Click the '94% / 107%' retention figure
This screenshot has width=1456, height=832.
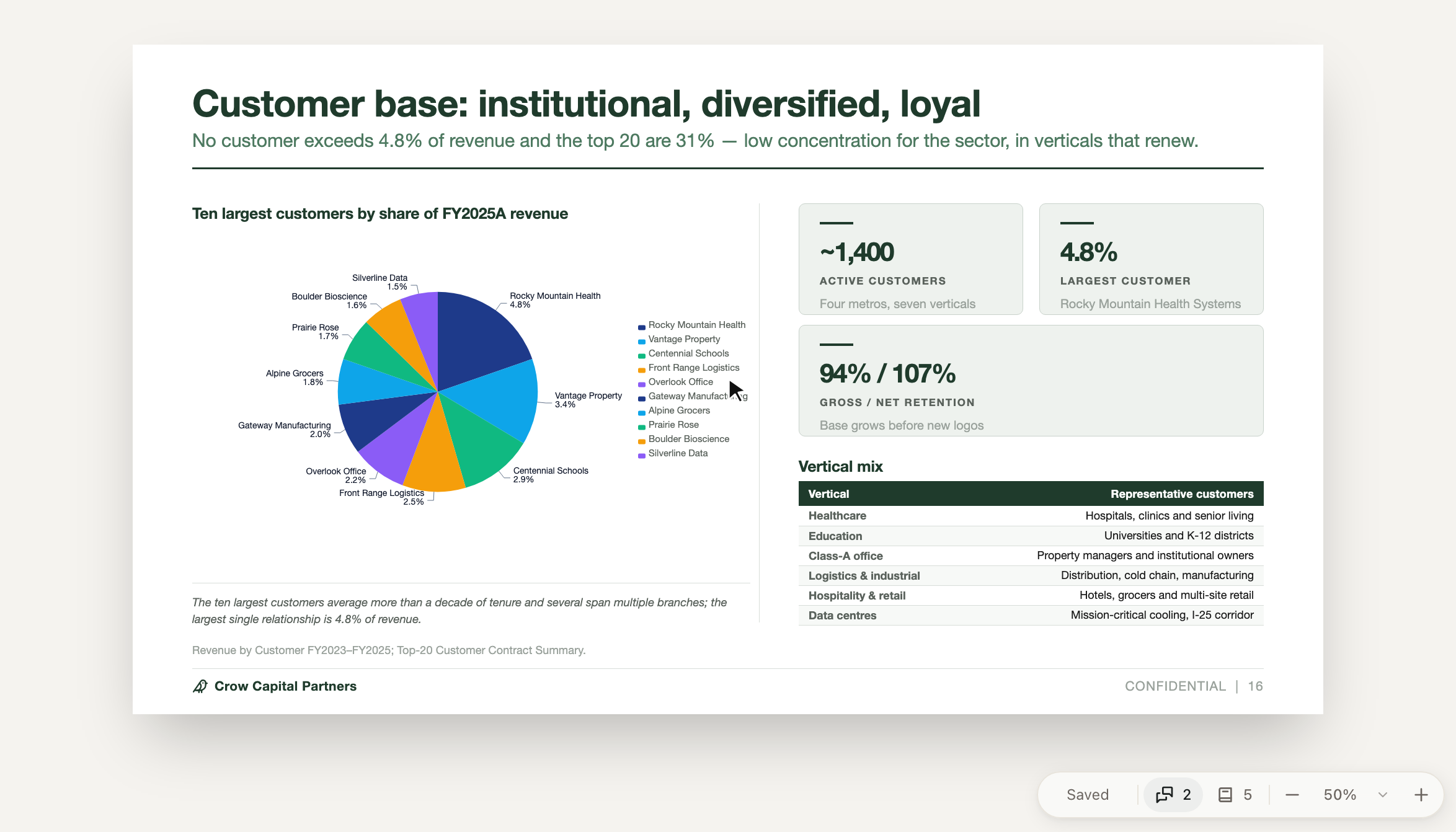(887, 373)
